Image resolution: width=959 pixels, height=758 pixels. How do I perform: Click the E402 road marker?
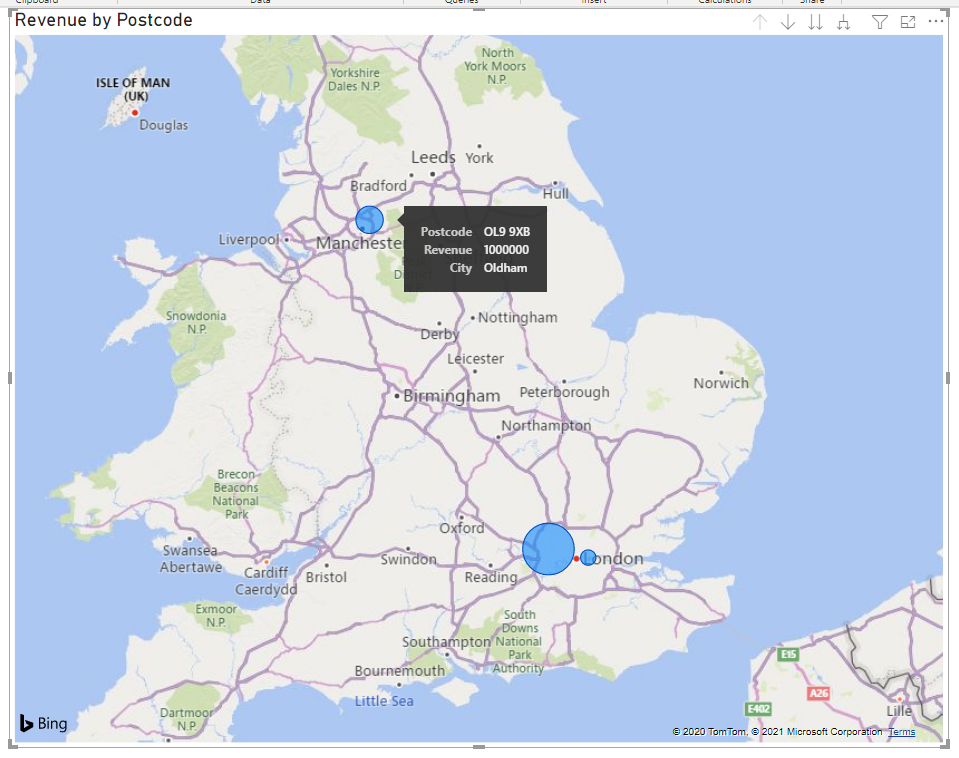tap(758, 708)
